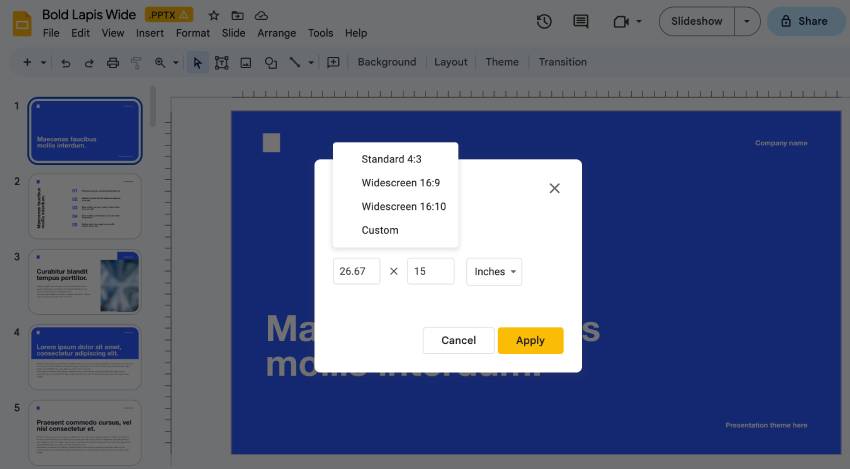Click the Theme toolbar button
Image resolution: width=850 pixels, height=469 pixels.
tap(502, 62)
